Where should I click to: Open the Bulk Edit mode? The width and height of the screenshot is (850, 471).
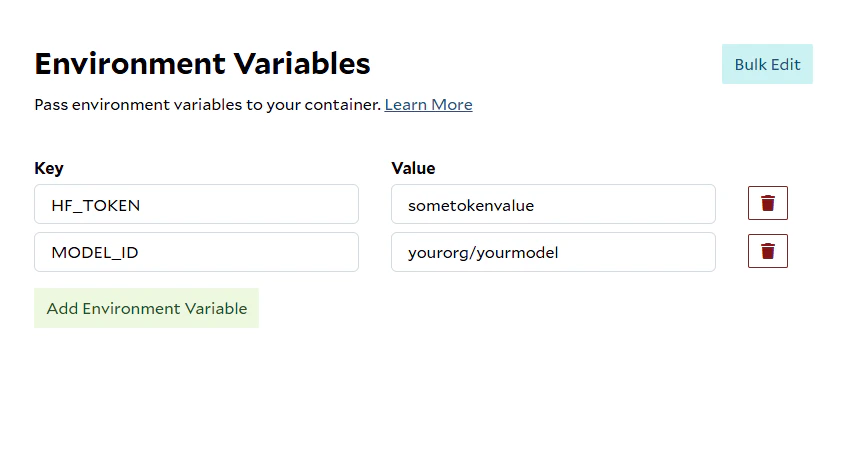click(767, 64)
